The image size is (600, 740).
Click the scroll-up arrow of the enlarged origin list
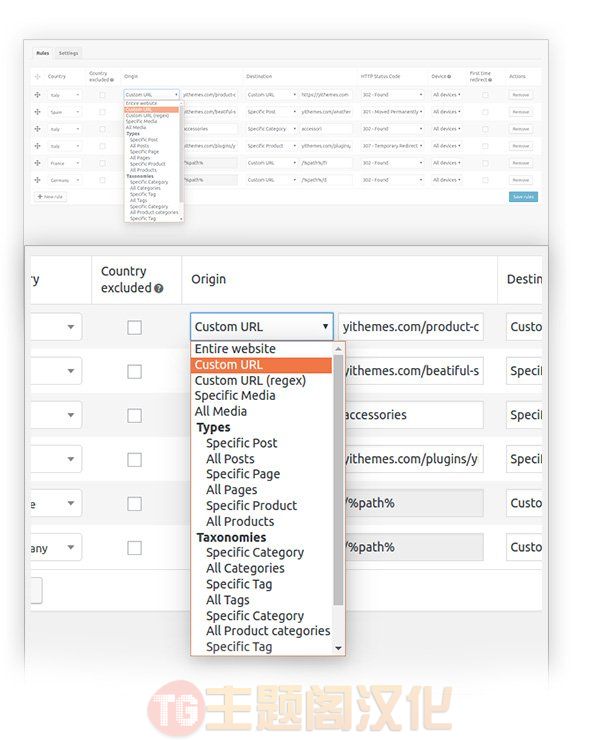(338, 349)
